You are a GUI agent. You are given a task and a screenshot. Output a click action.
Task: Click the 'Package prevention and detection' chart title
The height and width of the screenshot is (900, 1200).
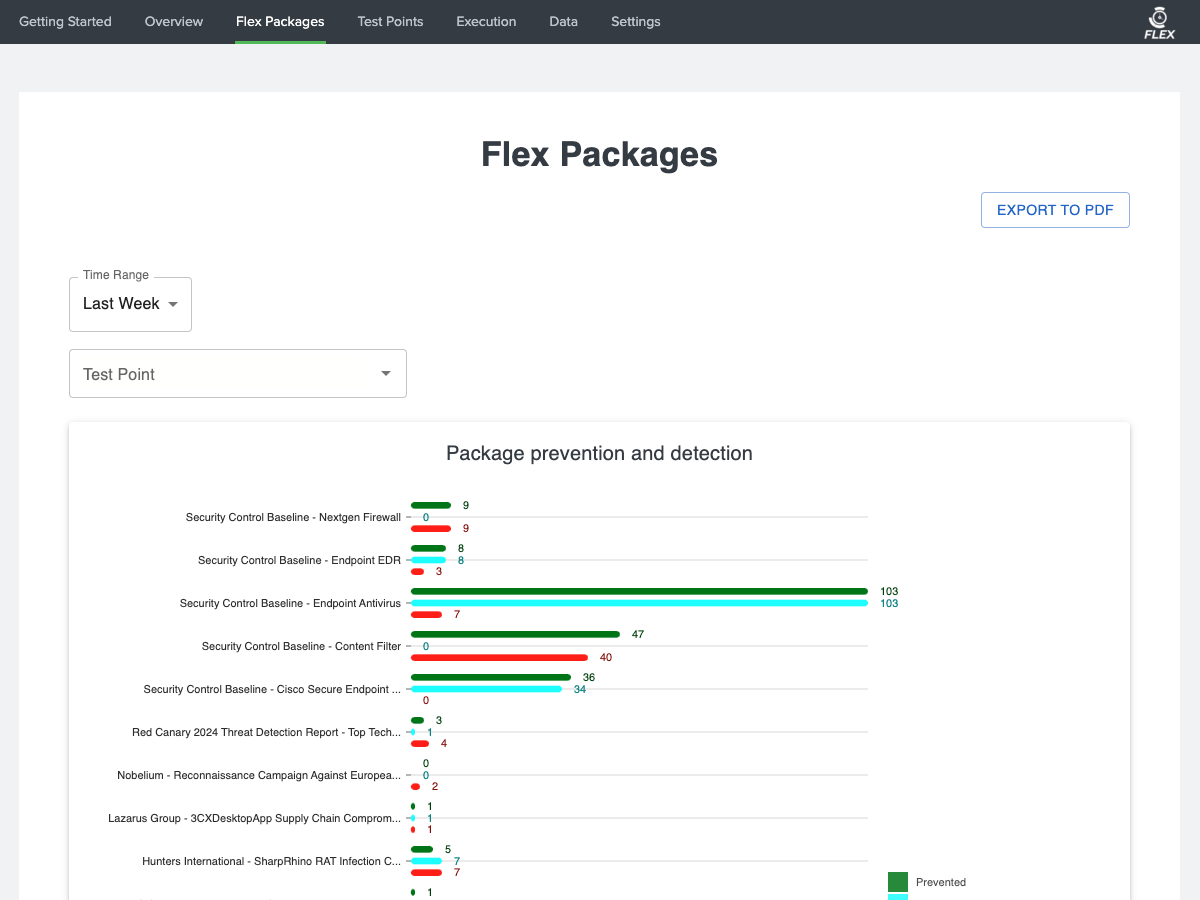coord(599,453)
